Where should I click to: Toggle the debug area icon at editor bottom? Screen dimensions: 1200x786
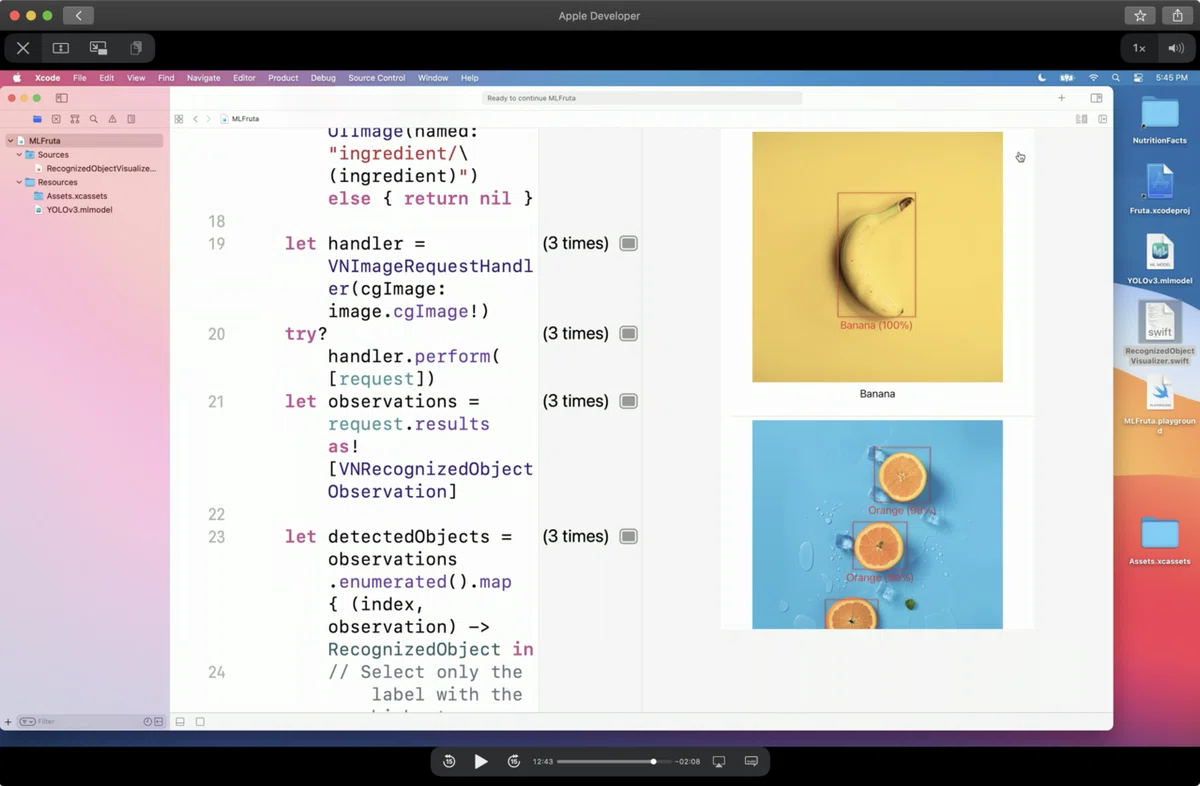(180, 721)
